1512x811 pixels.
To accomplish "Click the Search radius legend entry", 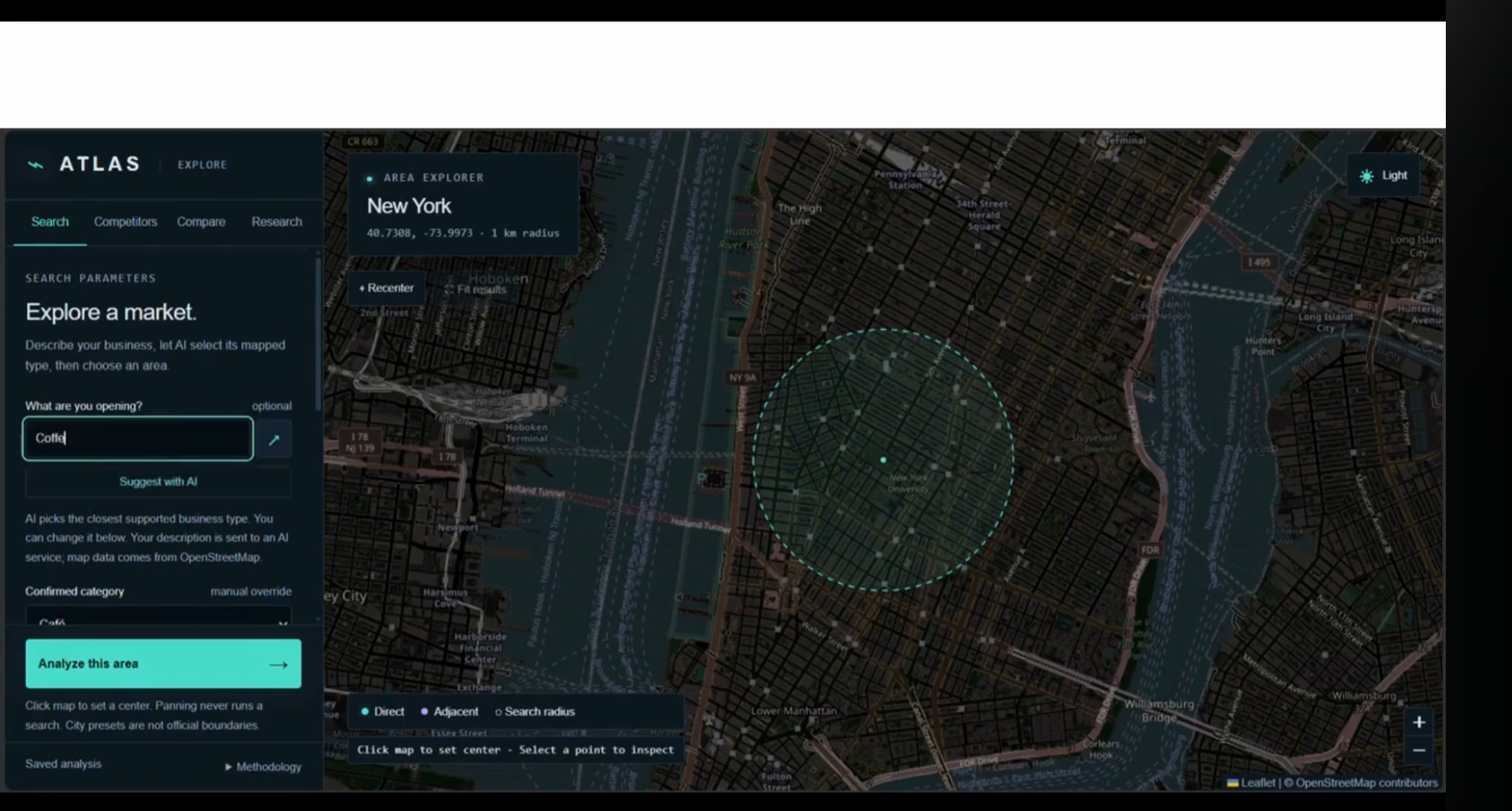I will coord(535,712).
